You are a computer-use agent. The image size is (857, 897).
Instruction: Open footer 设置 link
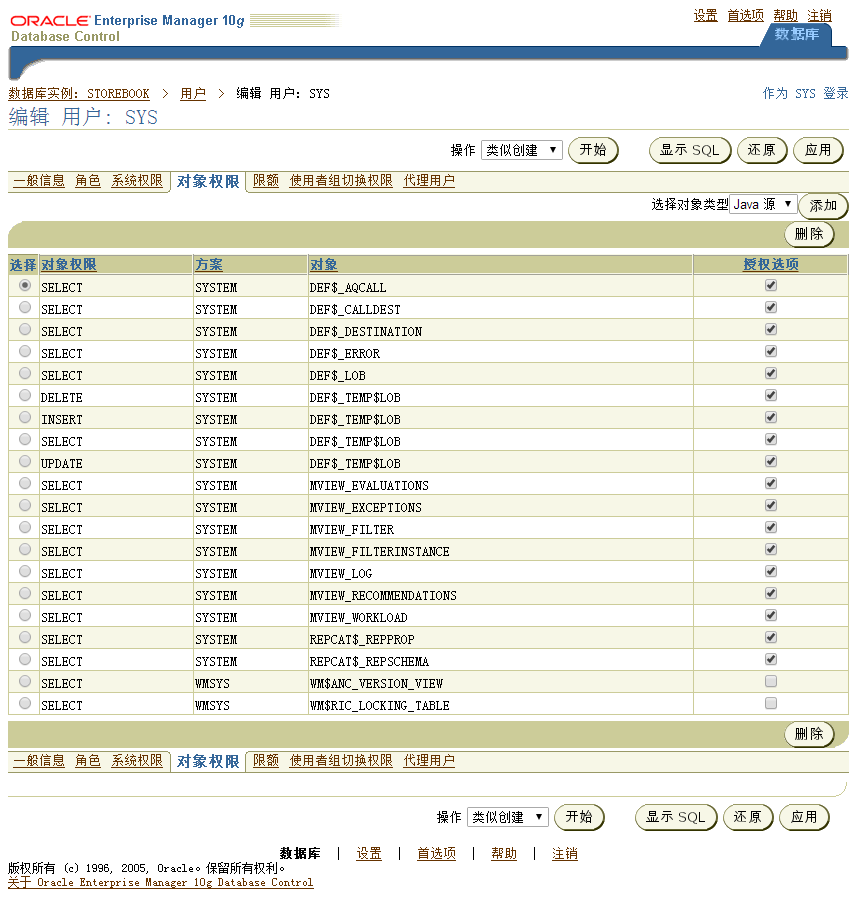[x=369, y=854]
